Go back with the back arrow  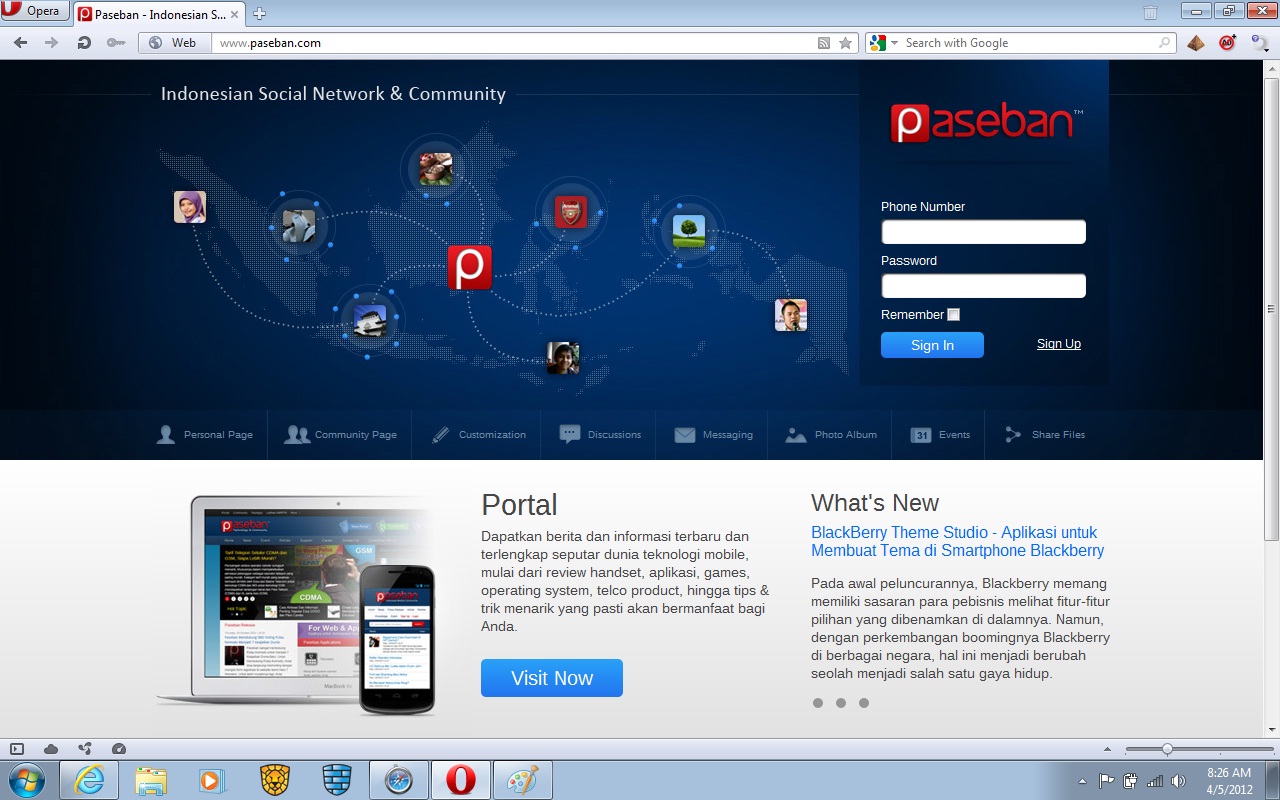[x=20, y=43]
